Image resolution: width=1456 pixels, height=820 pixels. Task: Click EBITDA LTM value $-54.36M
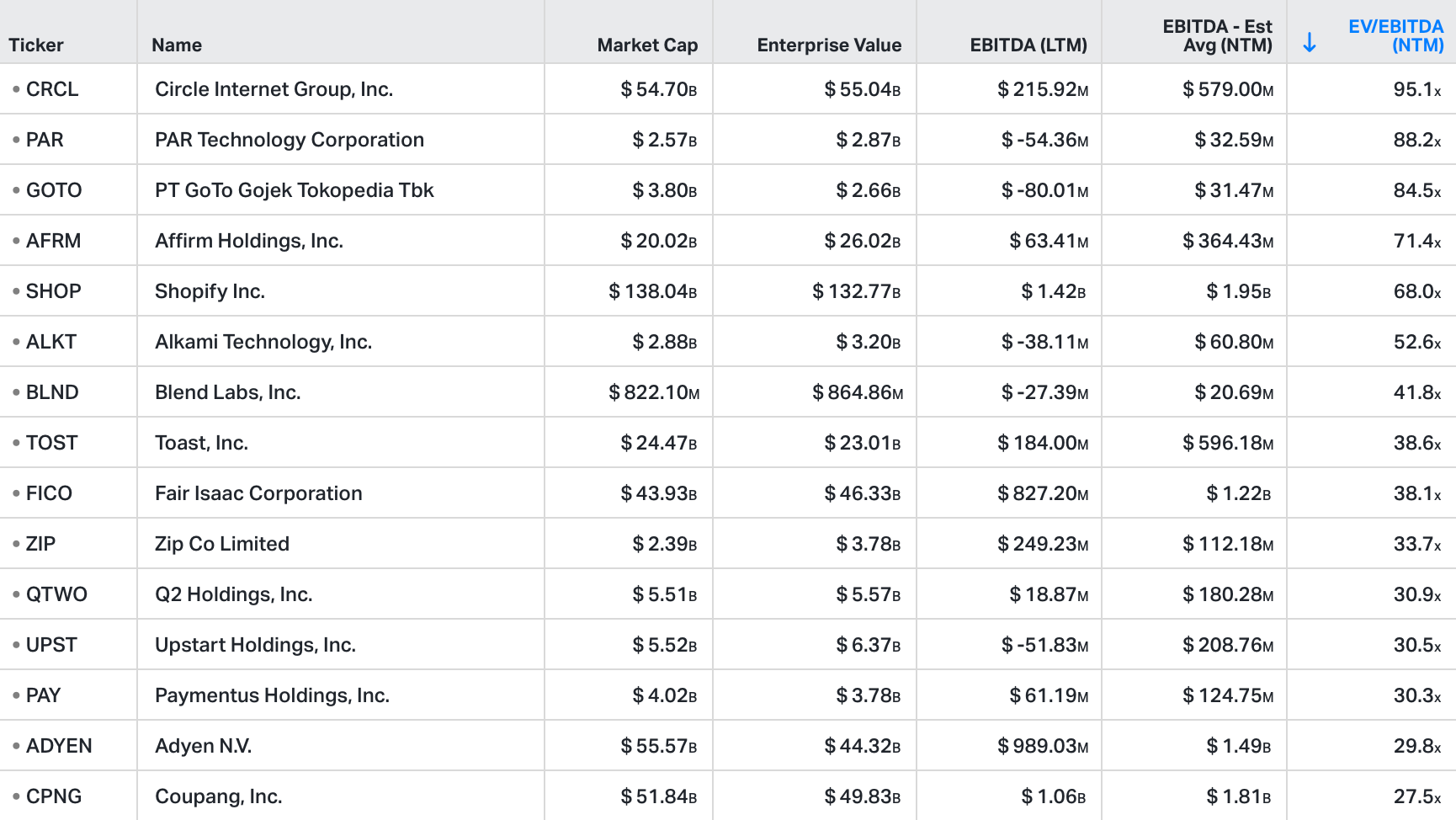click(1045, 140)
